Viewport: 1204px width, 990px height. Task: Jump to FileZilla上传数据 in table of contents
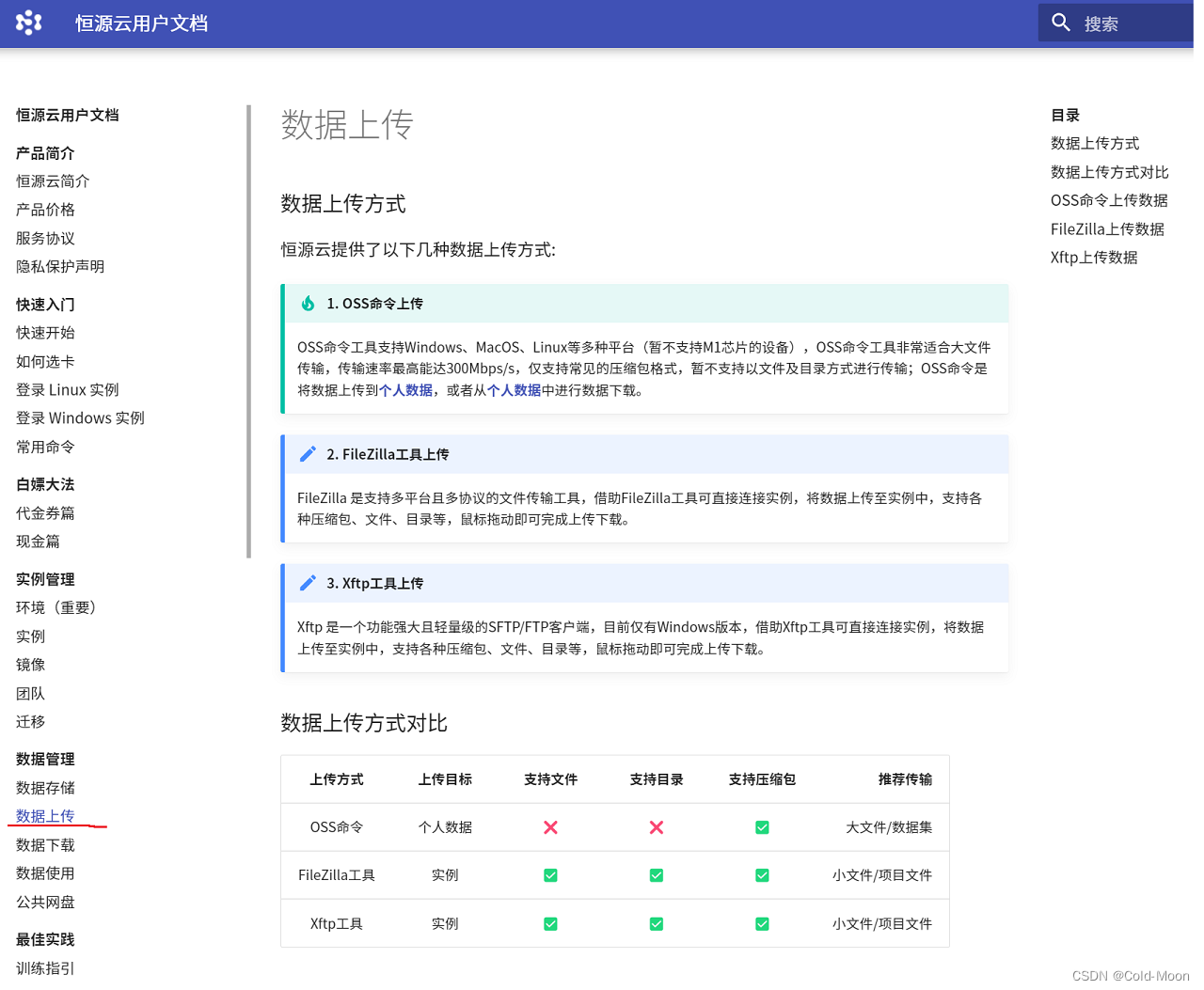(1107, 229)
